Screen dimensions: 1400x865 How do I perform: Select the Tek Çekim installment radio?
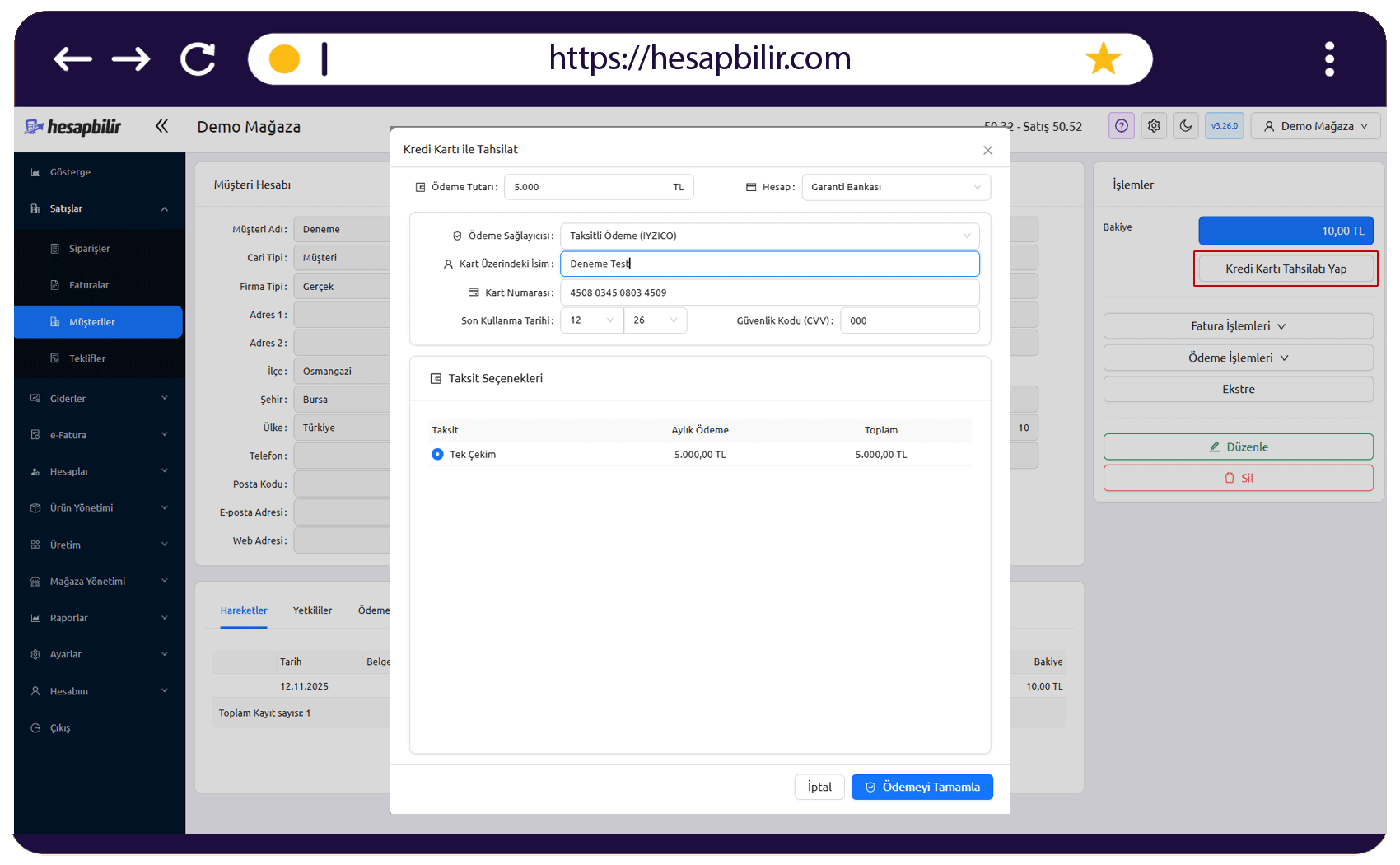437,454
